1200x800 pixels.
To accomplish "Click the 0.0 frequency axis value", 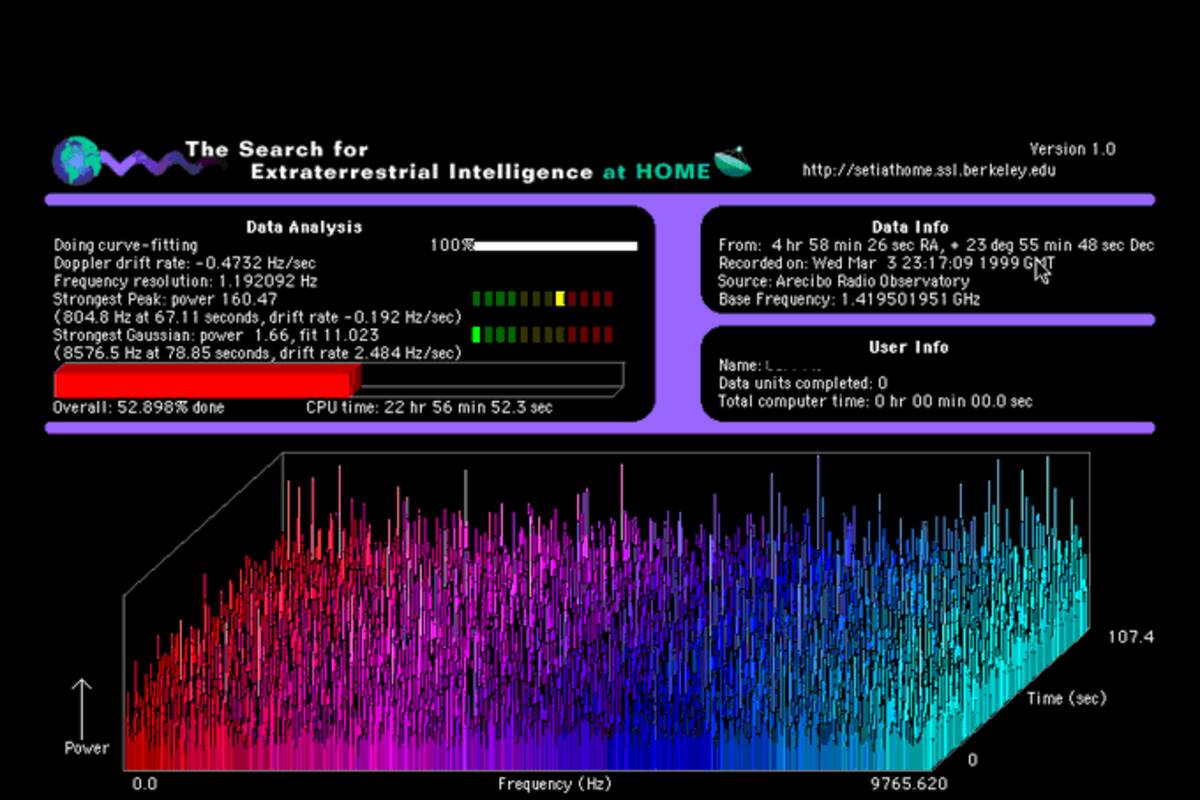I will click(145, 784).
